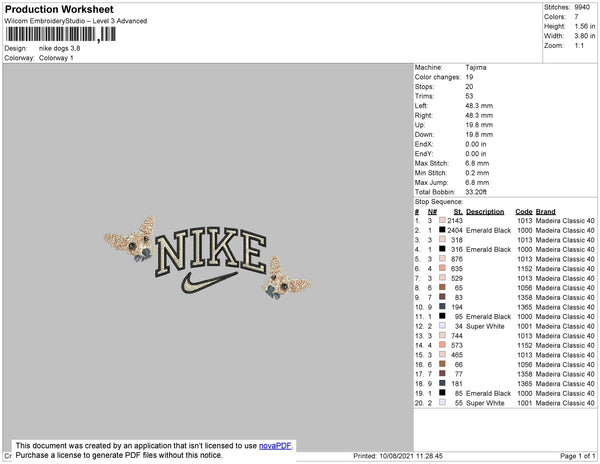
Task: Click the barcode under Production Worksheet
Action: coord(60,34)
